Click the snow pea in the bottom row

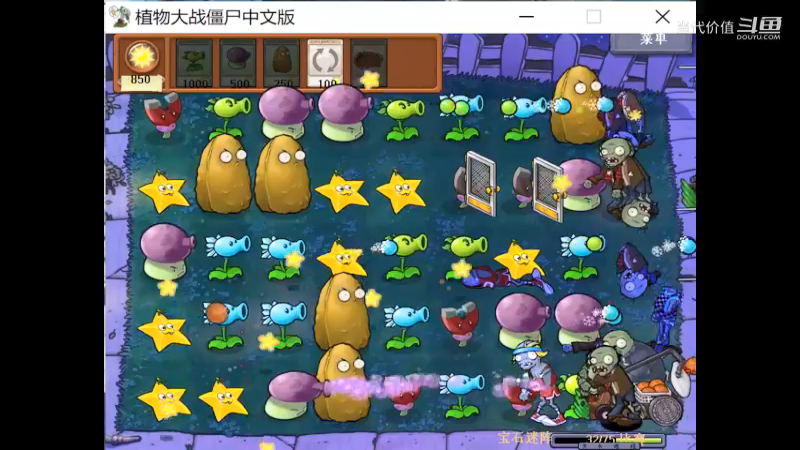tap(462, 394)
